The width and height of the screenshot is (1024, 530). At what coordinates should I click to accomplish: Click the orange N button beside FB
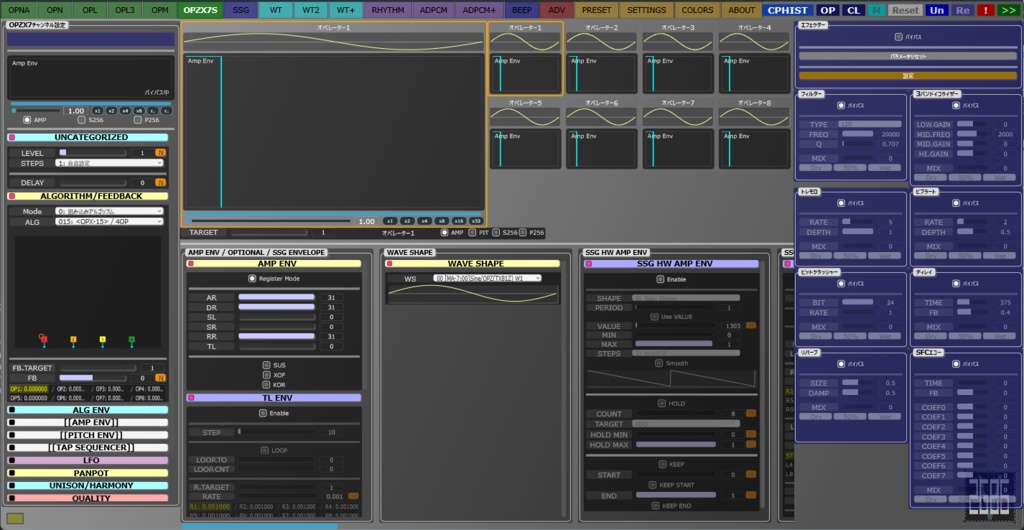coord(160,378)
